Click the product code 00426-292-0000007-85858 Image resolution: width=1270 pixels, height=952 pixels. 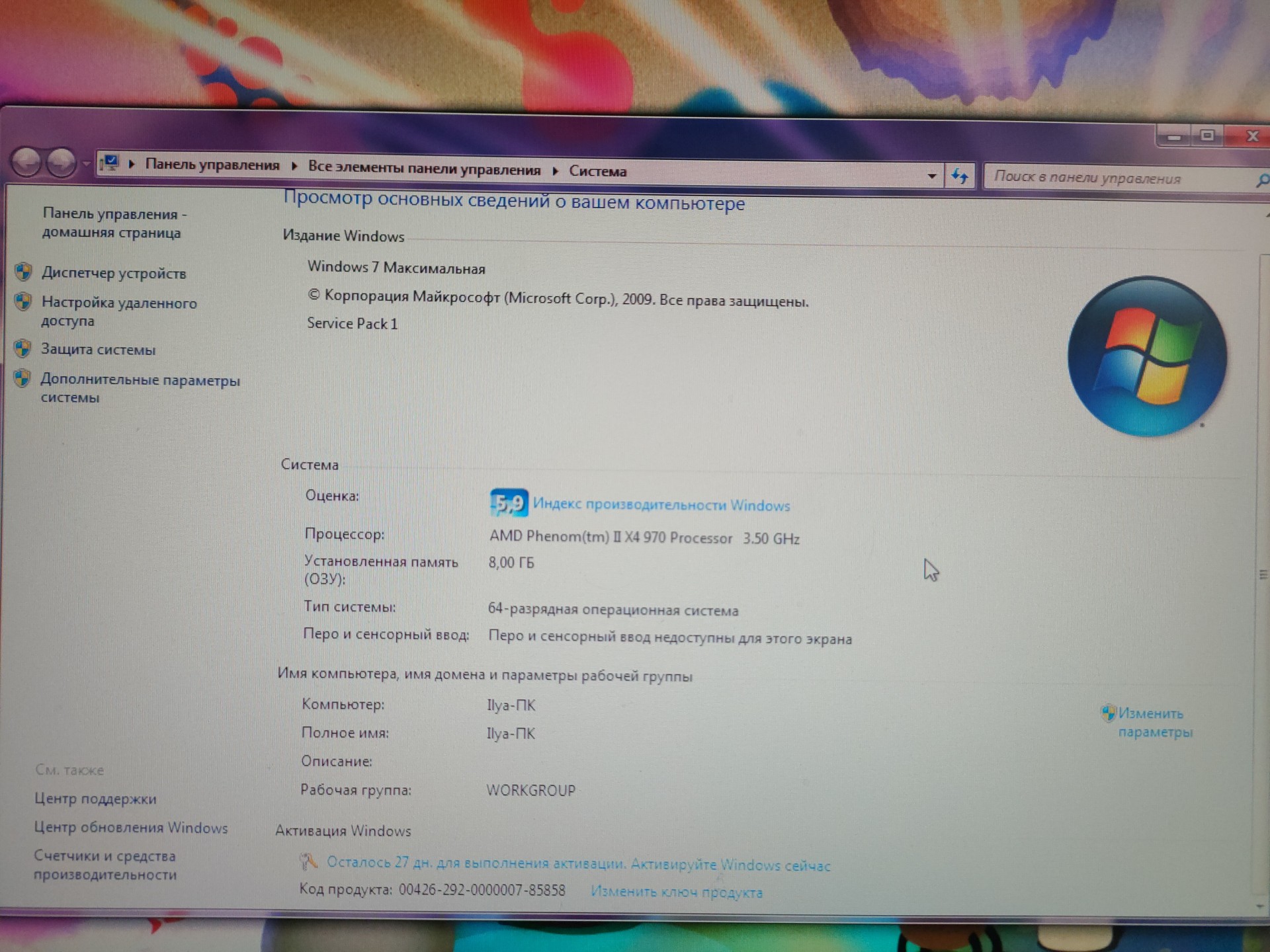coord(482,890)
